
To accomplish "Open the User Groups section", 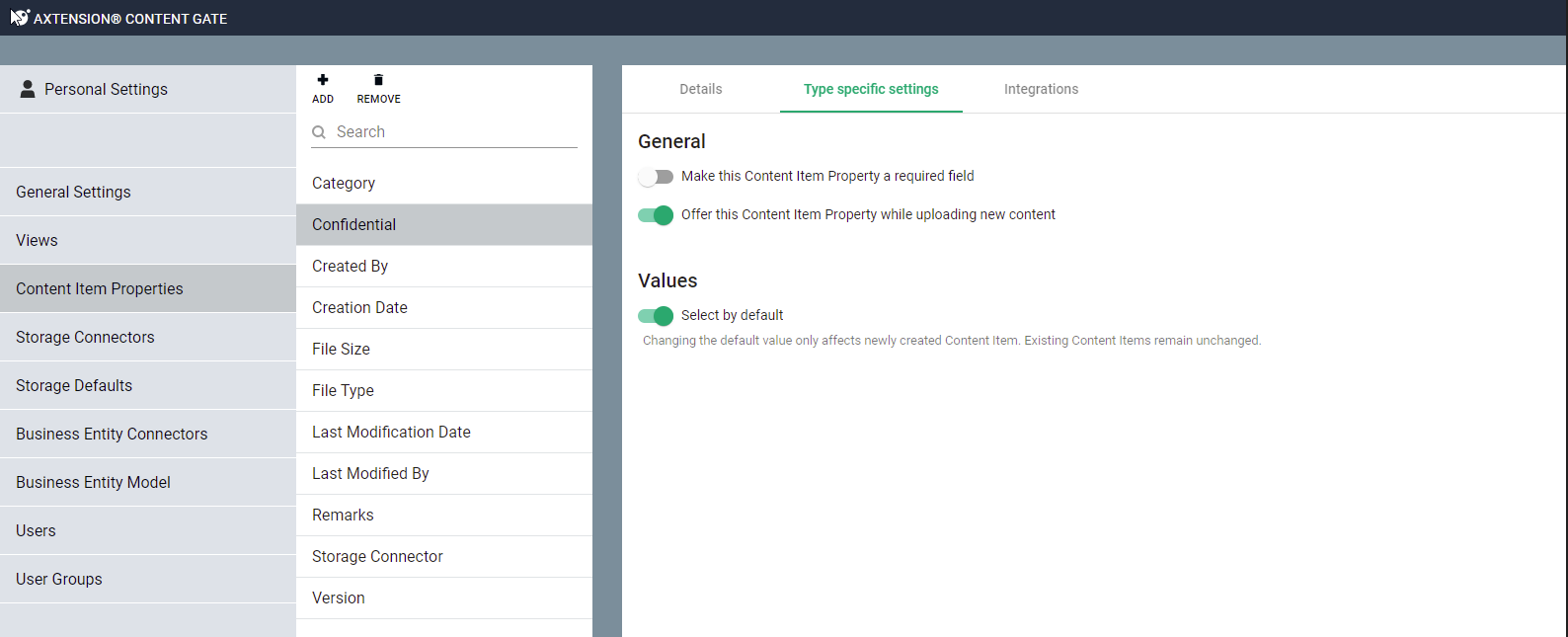I will pos(59,580).
